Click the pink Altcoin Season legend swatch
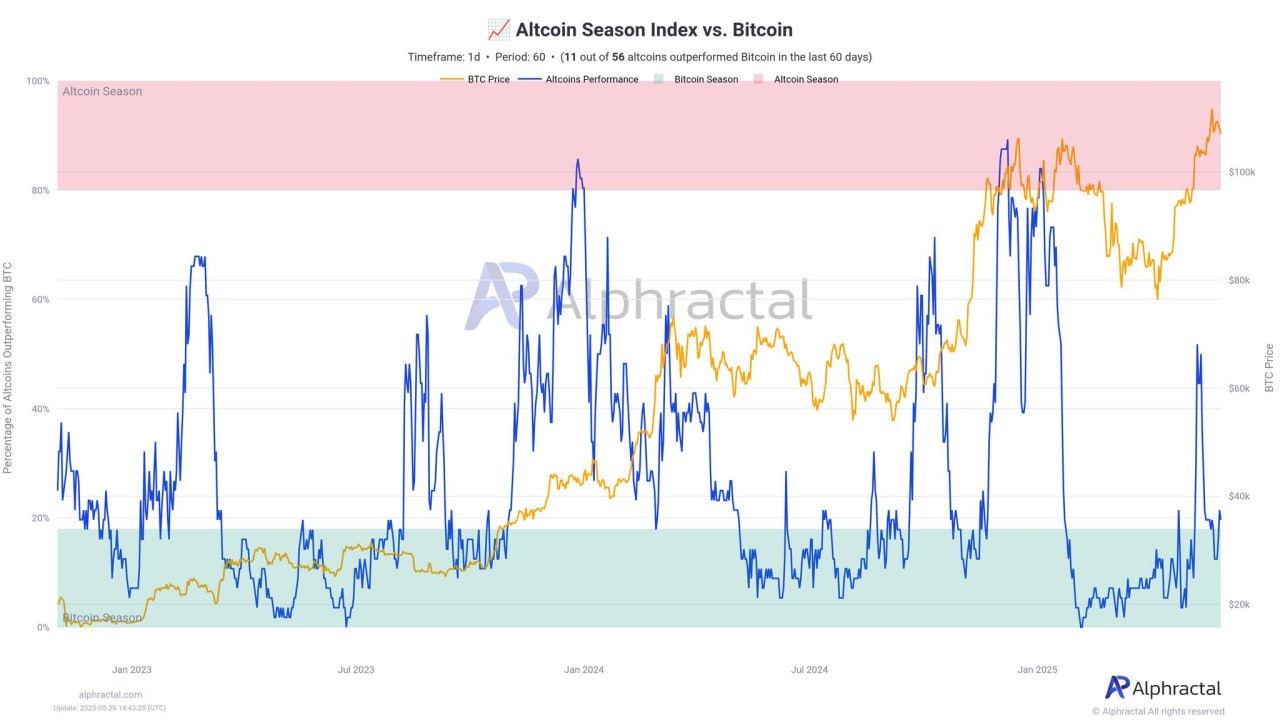Viewport: 1280px width, 720px height. (x=758, y=80)
